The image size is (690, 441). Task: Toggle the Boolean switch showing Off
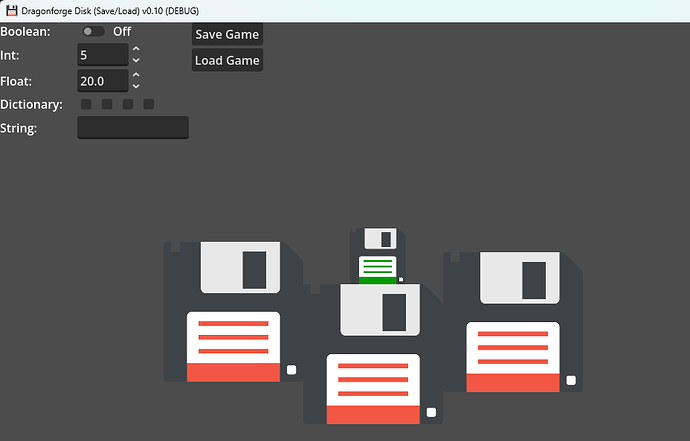(93, 32)
